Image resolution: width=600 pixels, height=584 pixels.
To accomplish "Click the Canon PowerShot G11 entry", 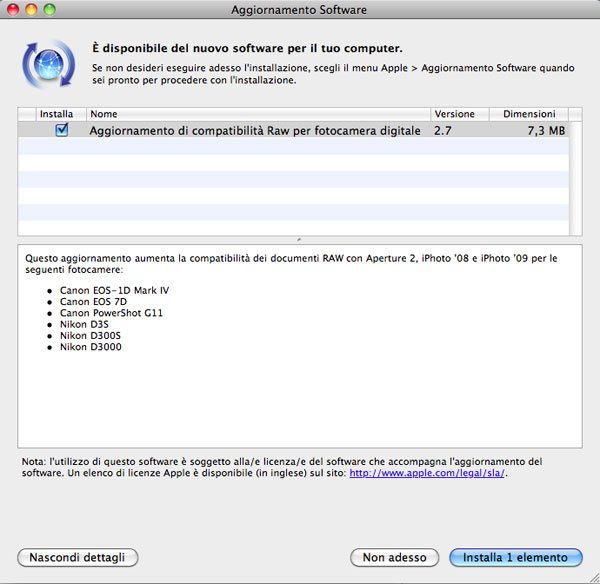I will click(x=111, y=313).
